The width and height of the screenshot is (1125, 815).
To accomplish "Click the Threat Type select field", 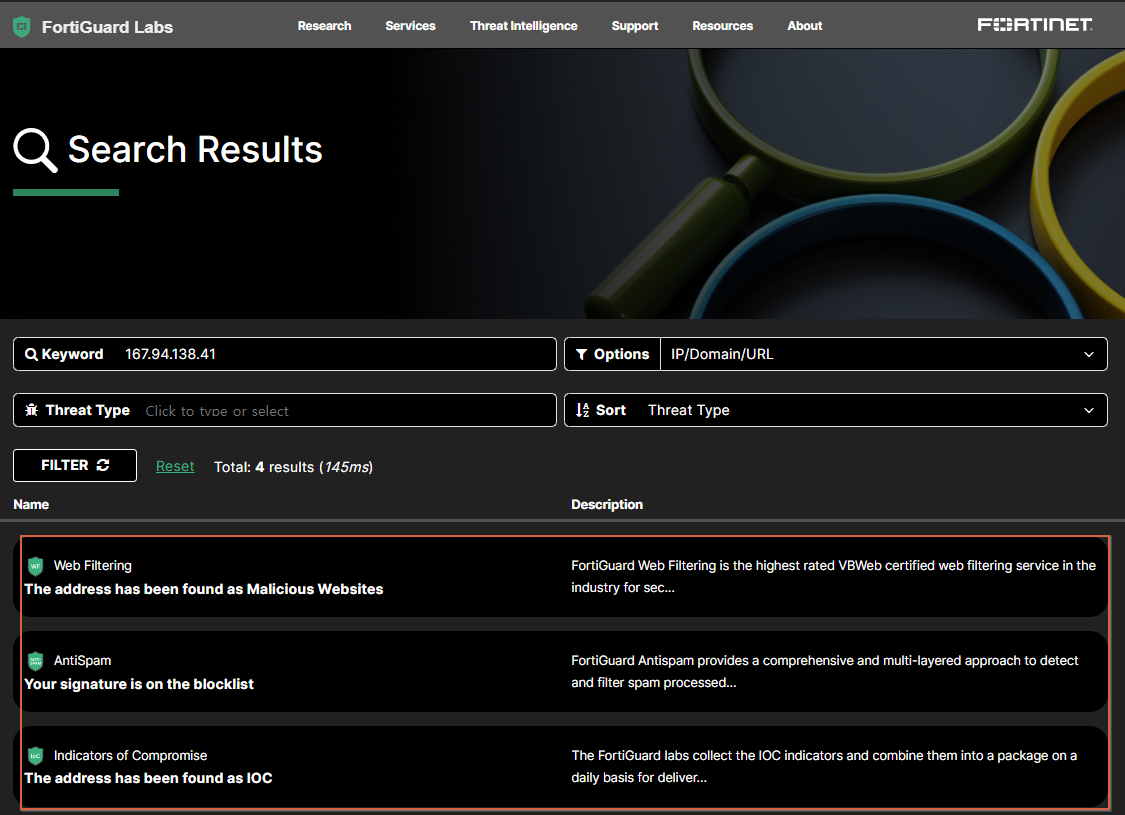I will point(285,410).
